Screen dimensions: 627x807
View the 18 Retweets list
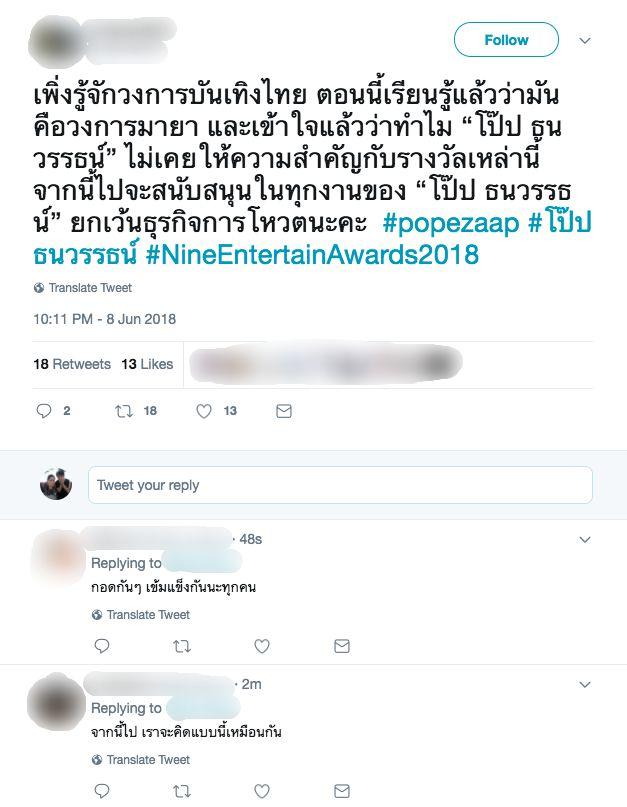tap(72, 364)
